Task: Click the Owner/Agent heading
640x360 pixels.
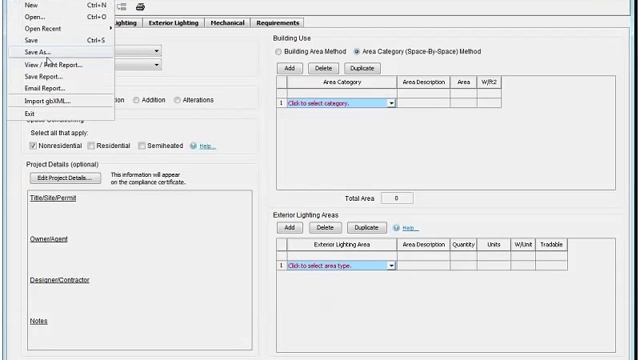Action: [x=49, y=239]
